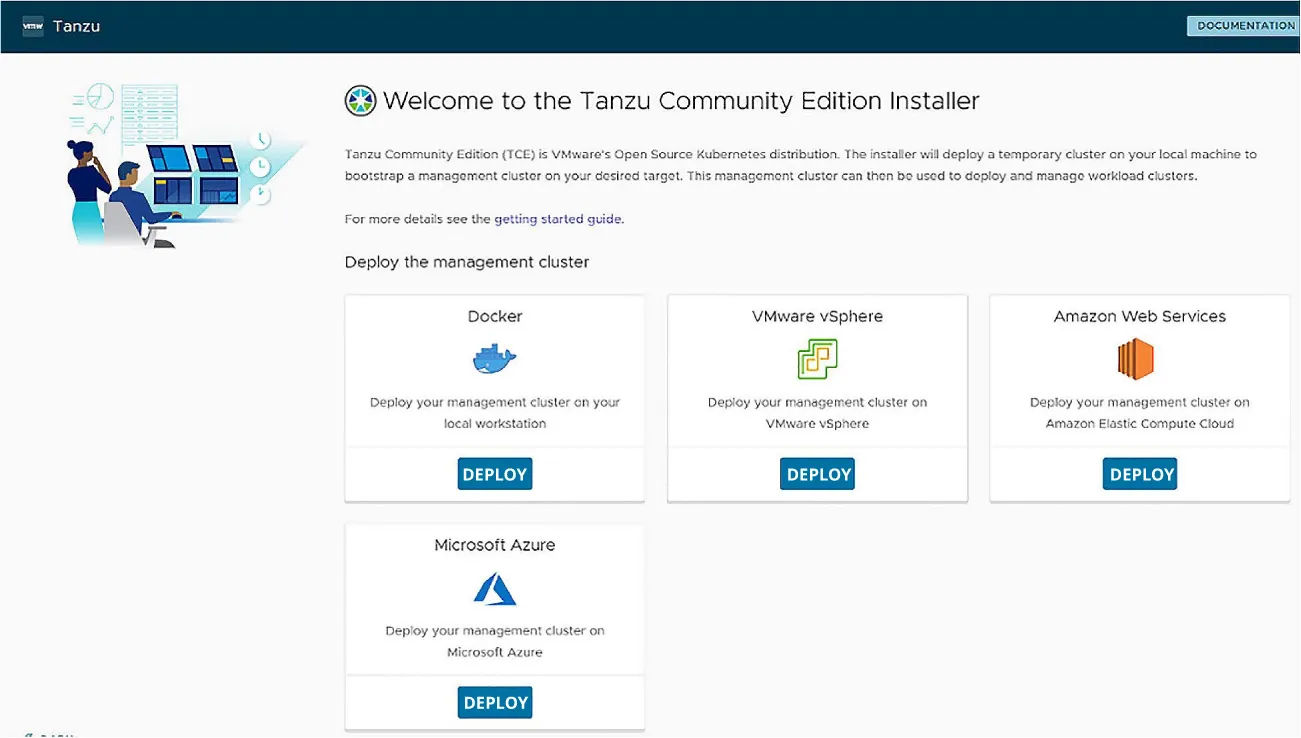The image size is (1301, 738).
Task: Click the Deploy the management cluster heading
Action: [466, 261]
